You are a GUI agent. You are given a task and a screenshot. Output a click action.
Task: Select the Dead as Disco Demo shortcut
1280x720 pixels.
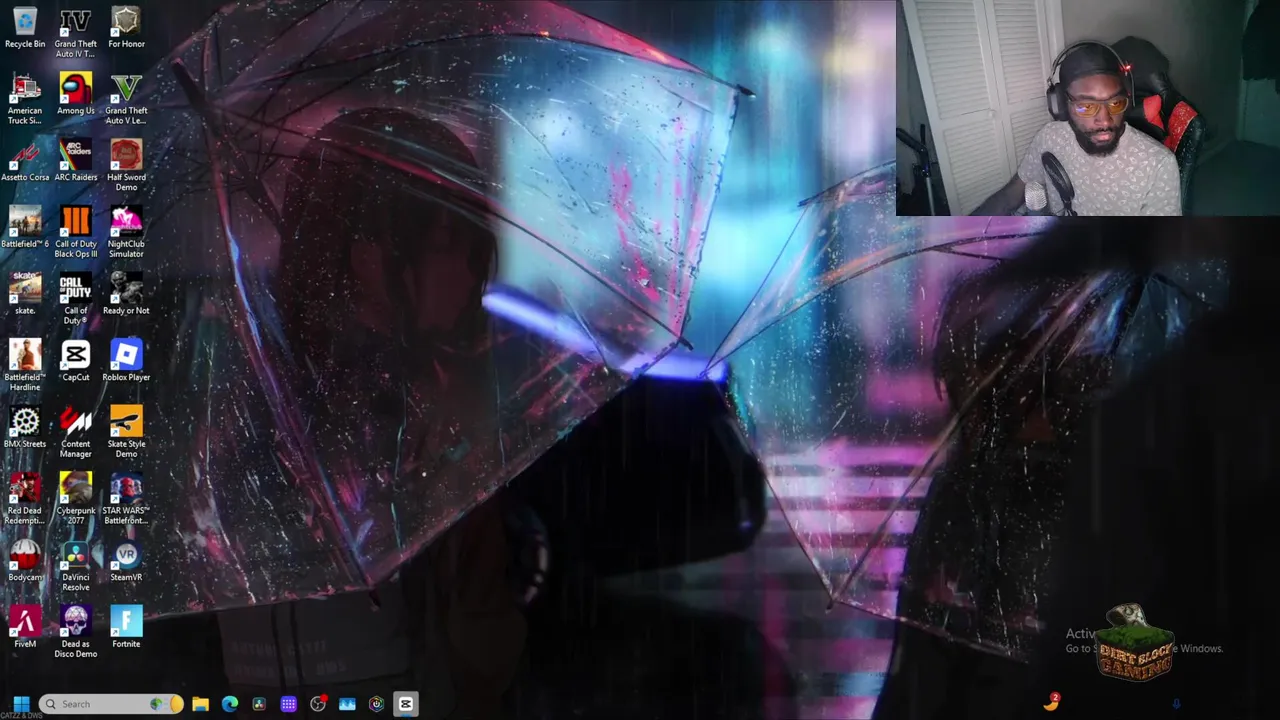[75, 632]
